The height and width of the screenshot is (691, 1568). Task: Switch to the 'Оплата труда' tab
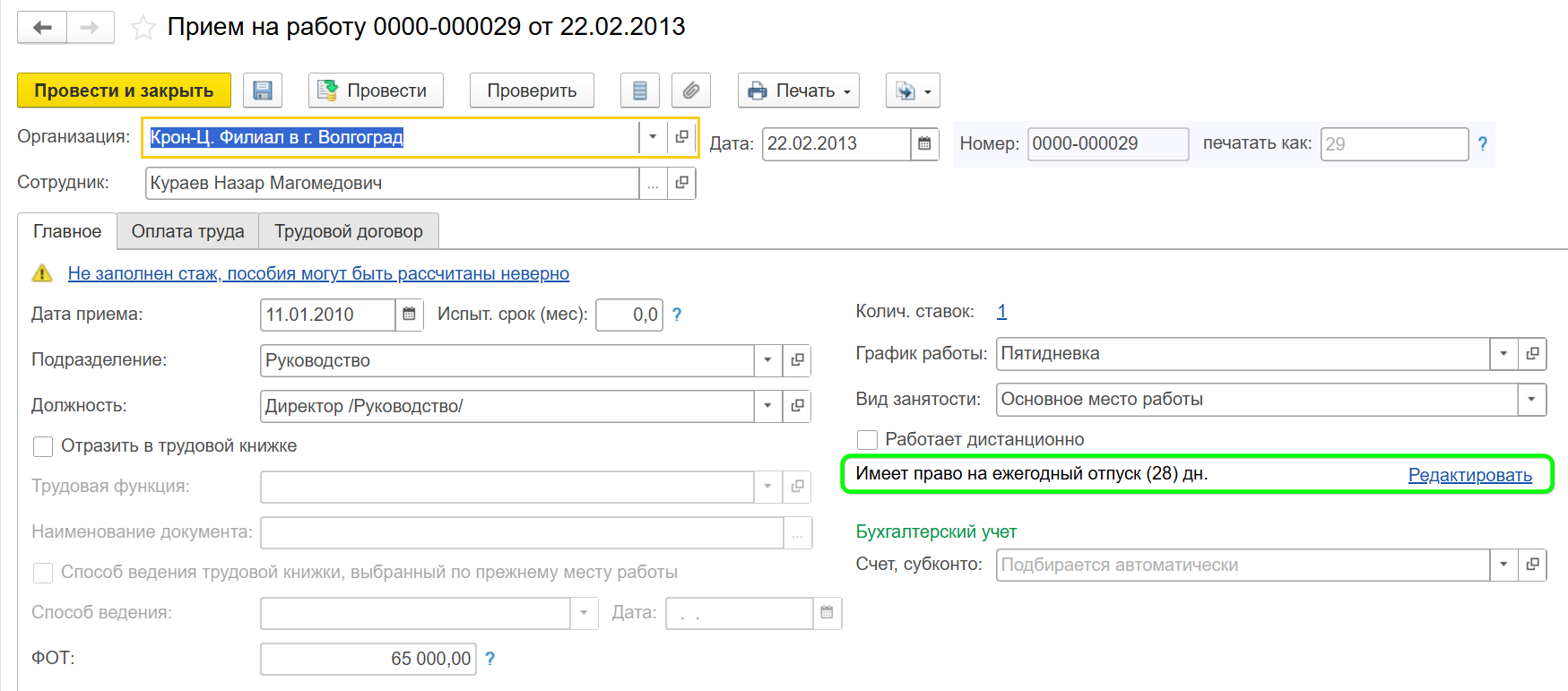(187, 231)
